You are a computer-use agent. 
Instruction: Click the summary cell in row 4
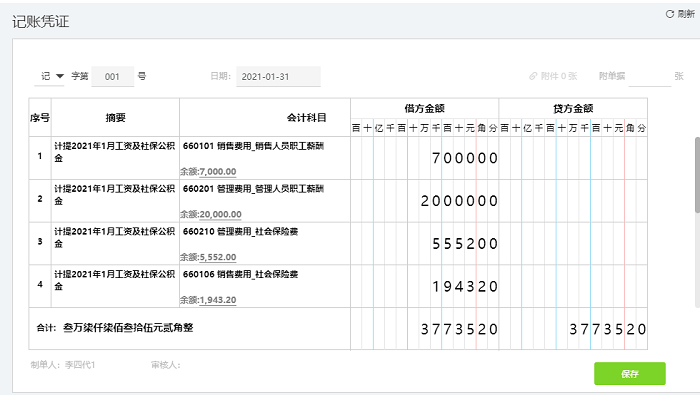115,286
